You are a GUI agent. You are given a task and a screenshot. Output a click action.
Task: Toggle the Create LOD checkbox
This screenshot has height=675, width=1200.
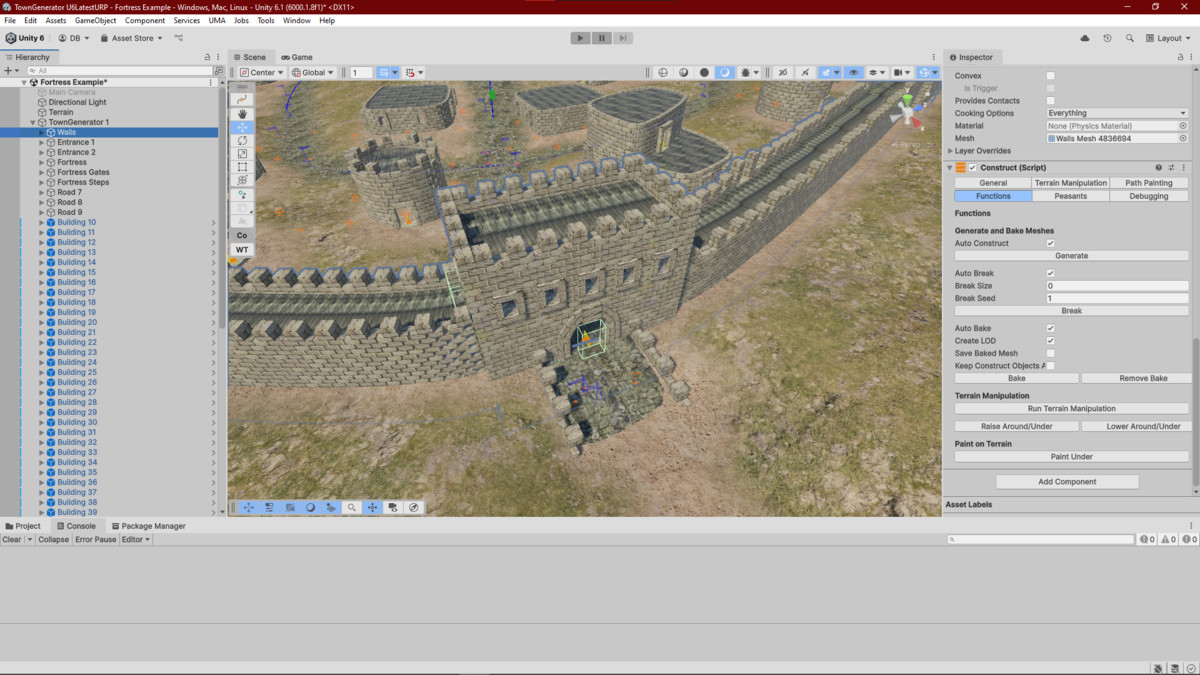pos(1050,341)
